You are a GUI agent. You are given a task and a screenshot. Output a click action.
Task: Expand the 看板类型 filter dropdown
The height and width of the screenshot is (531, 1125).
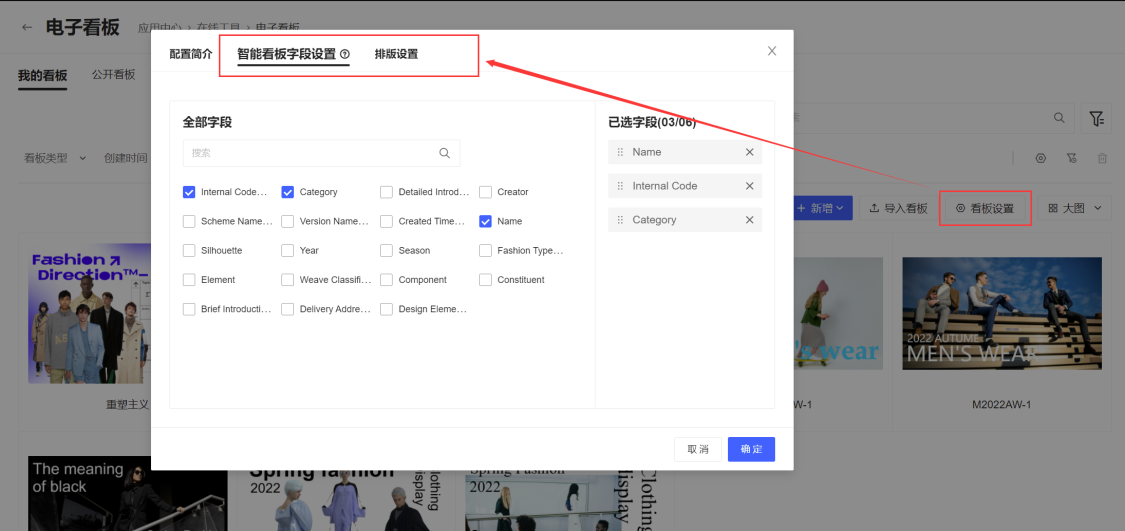[54, 158]
